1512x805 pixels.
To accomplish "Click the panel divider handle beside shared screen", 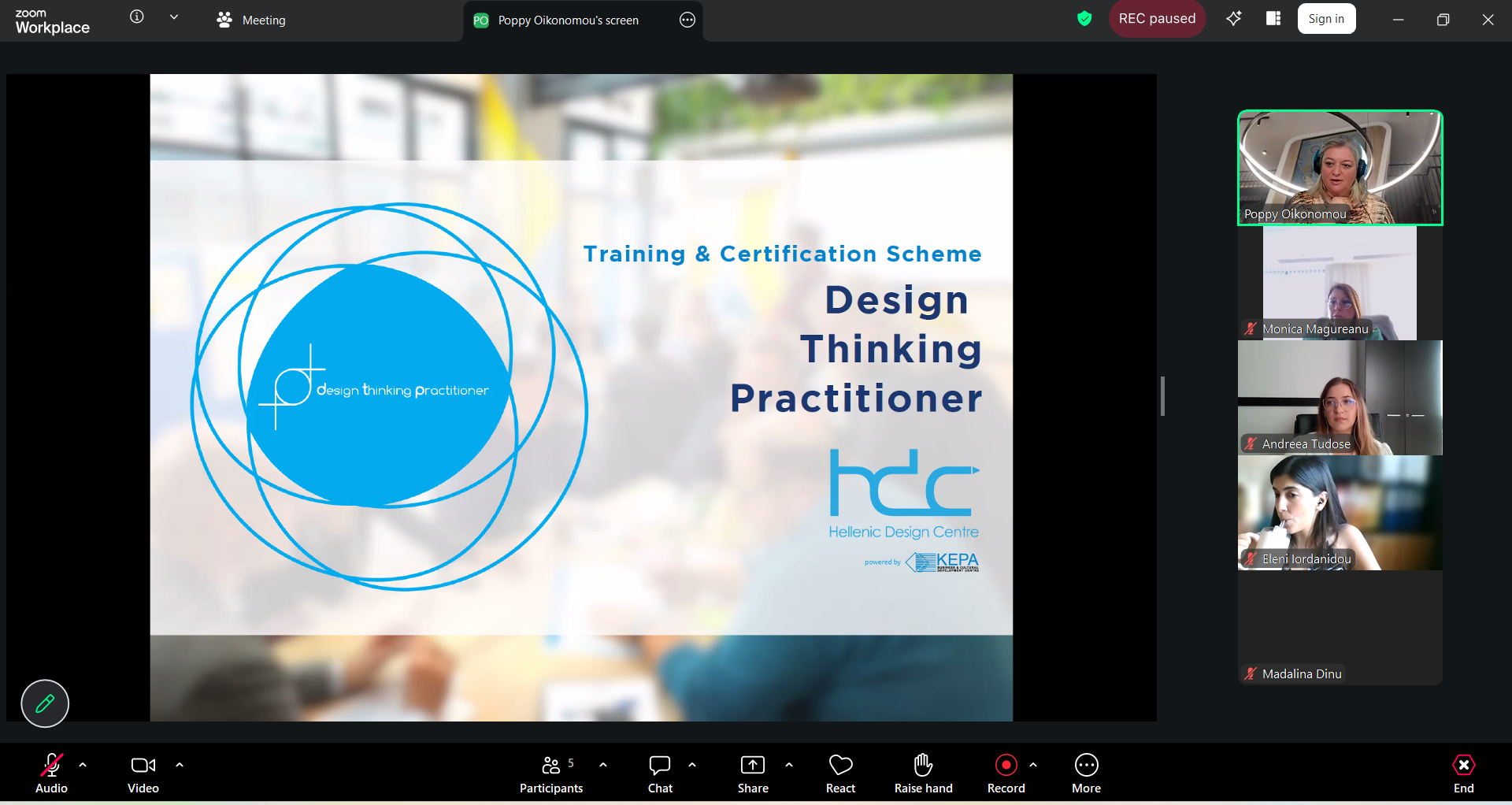I will tap(1162, 396).
